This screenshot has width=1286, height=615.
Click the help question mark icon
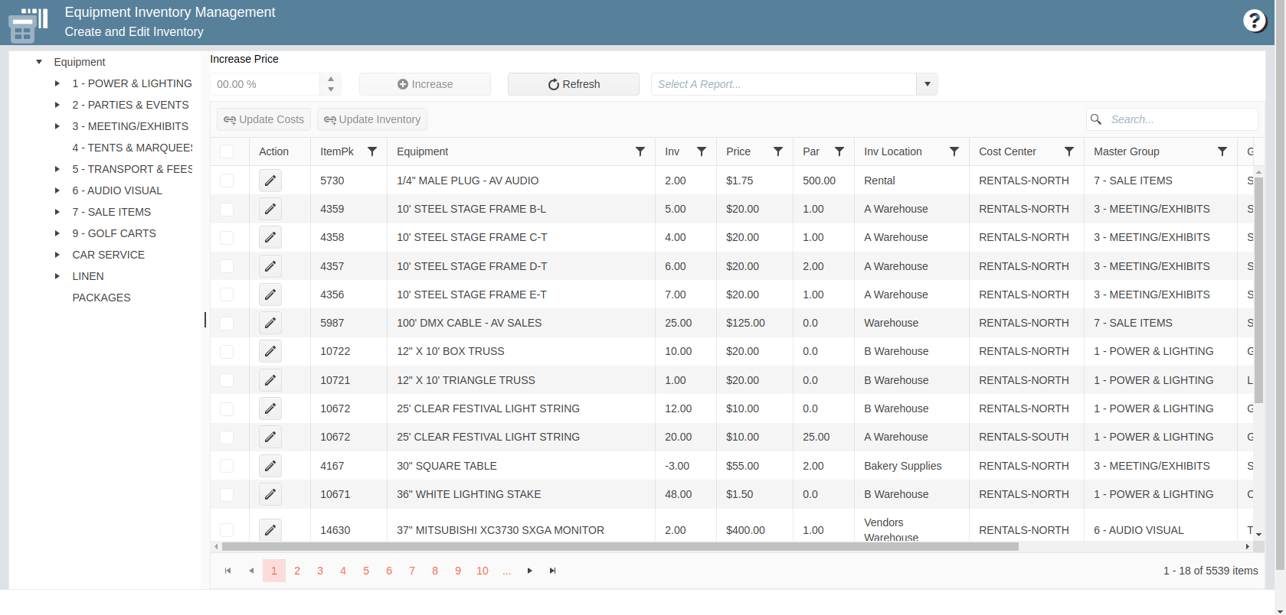[1254, 20]
